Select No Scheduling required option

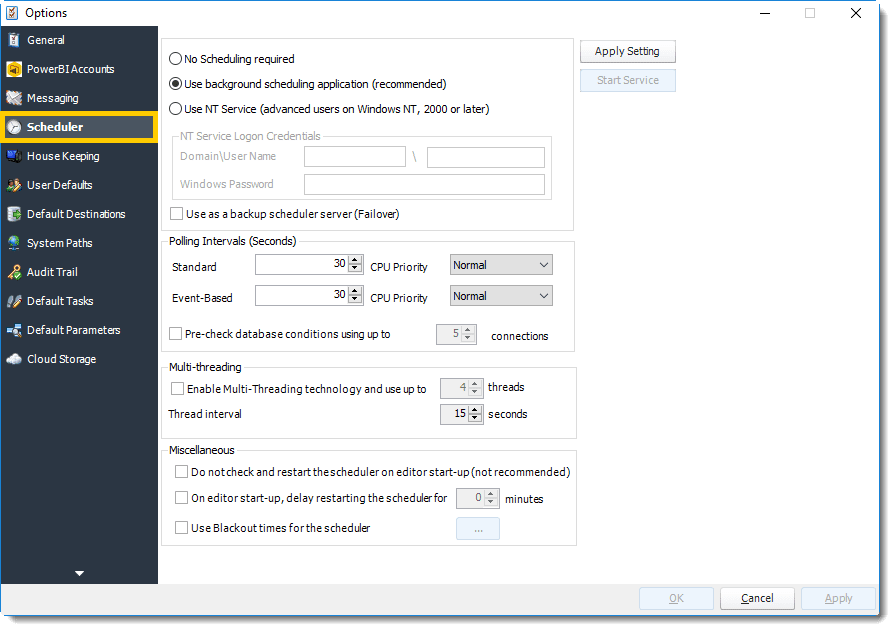176,59
